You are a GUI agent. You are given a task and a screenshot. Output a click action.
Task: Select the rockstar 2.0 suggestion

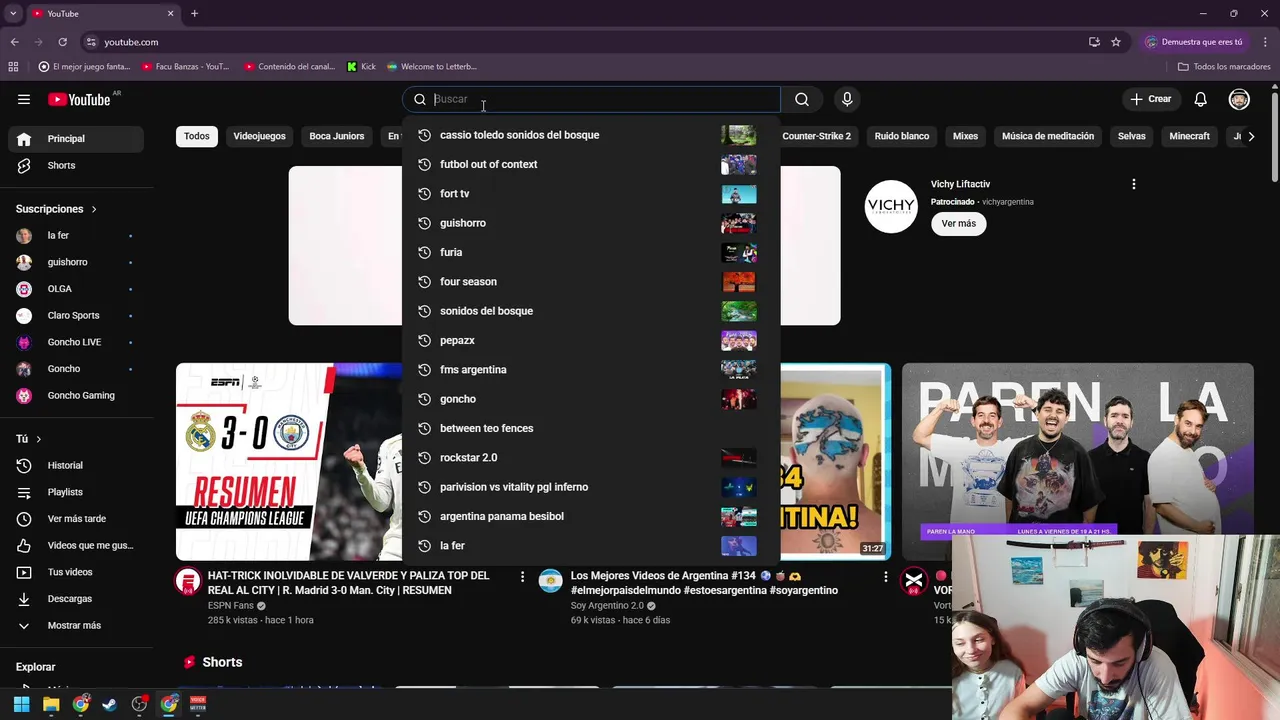591,457
